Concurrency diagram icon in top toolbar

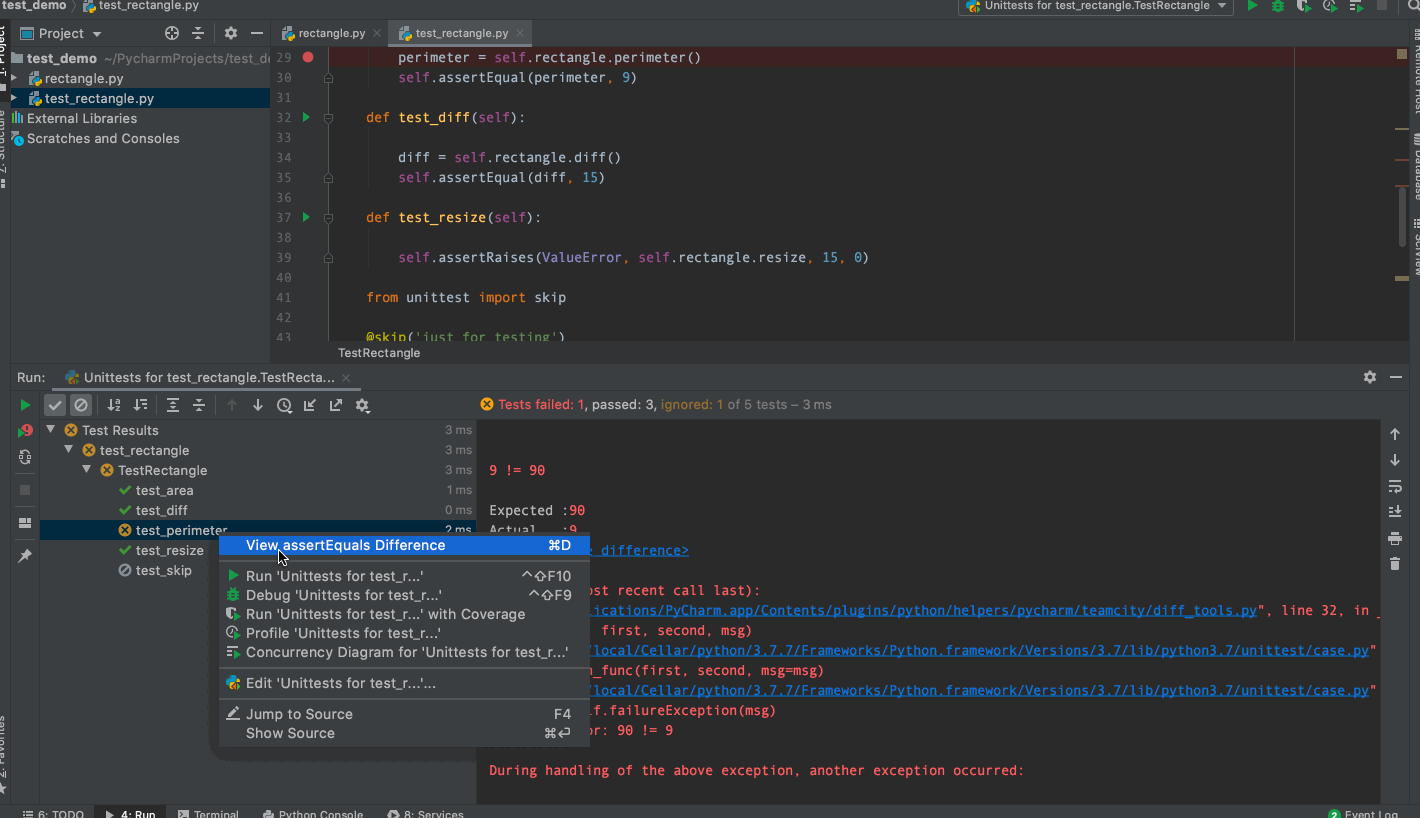1356,6
